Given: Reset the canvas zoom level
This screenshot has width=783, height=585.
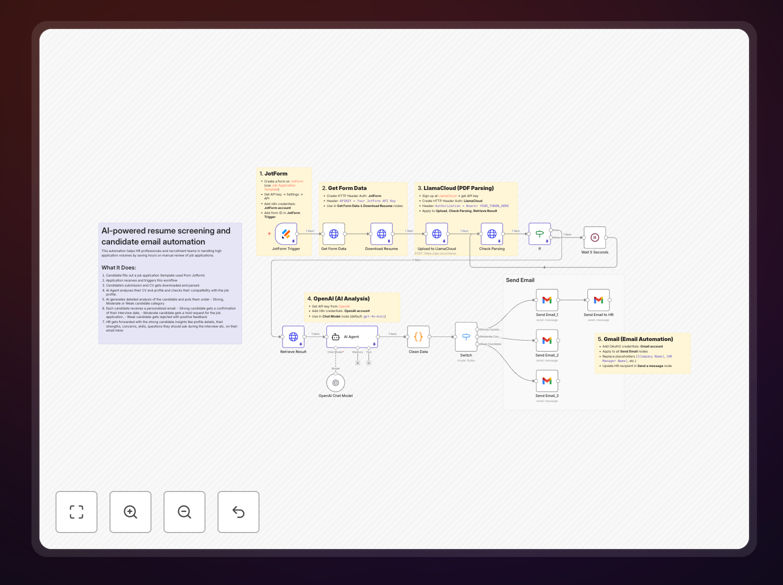Looking at the screenshot, I should [x=238, y=512].
